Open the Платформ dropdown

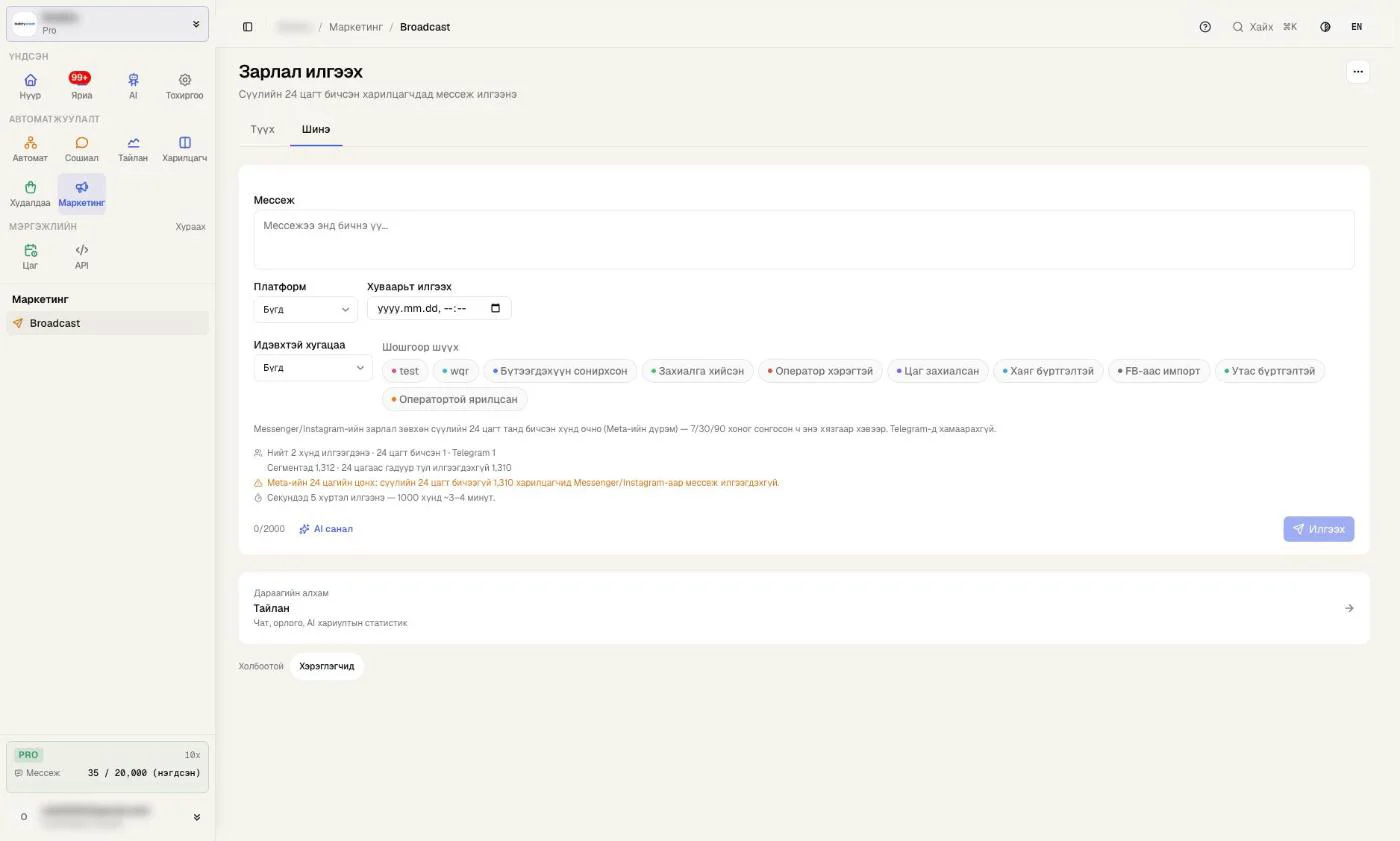click(x=306, y=309)
